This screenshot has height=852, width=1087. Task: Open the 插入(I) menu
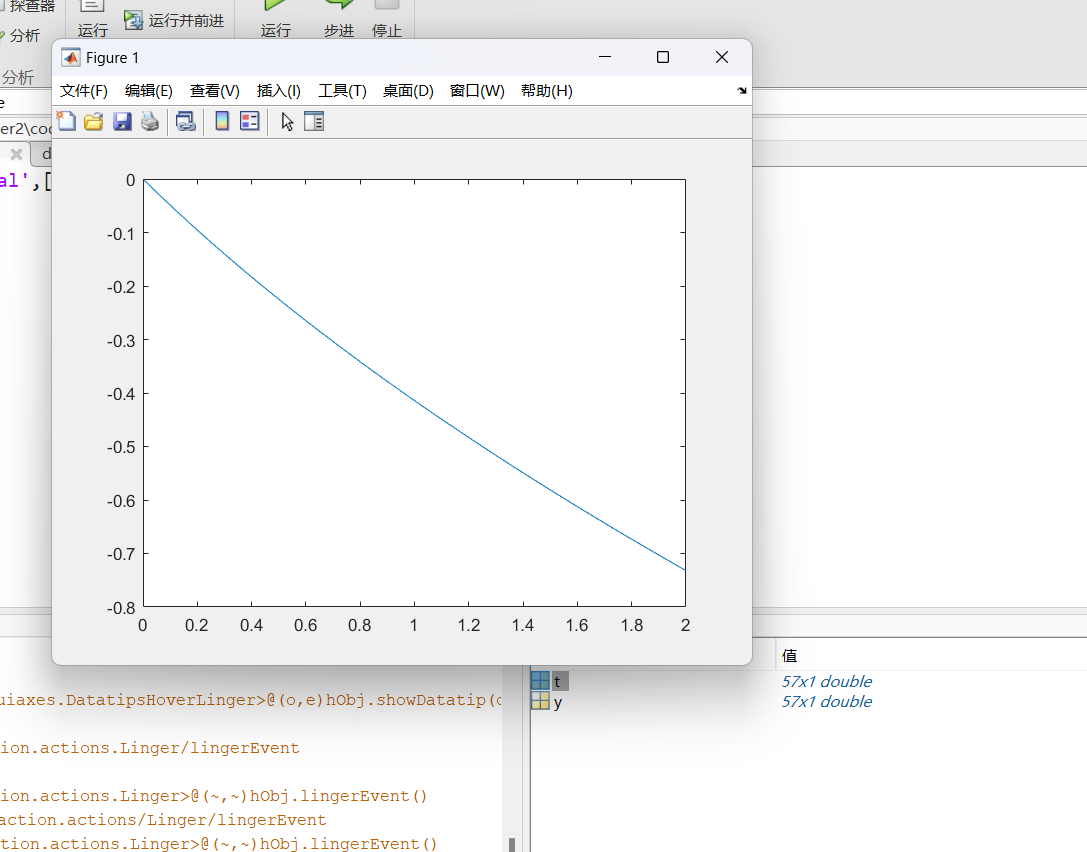(x=279, y=91)
